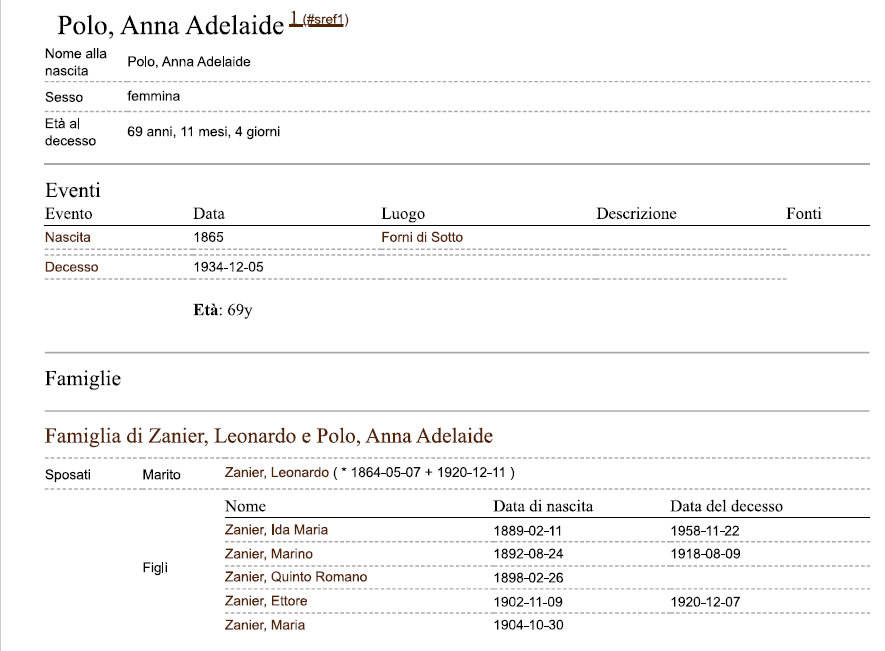Select Ida Maria's death date 1958-11-22
The height and width of the screenshot is (651, 885).
click(x=705, y=531)
